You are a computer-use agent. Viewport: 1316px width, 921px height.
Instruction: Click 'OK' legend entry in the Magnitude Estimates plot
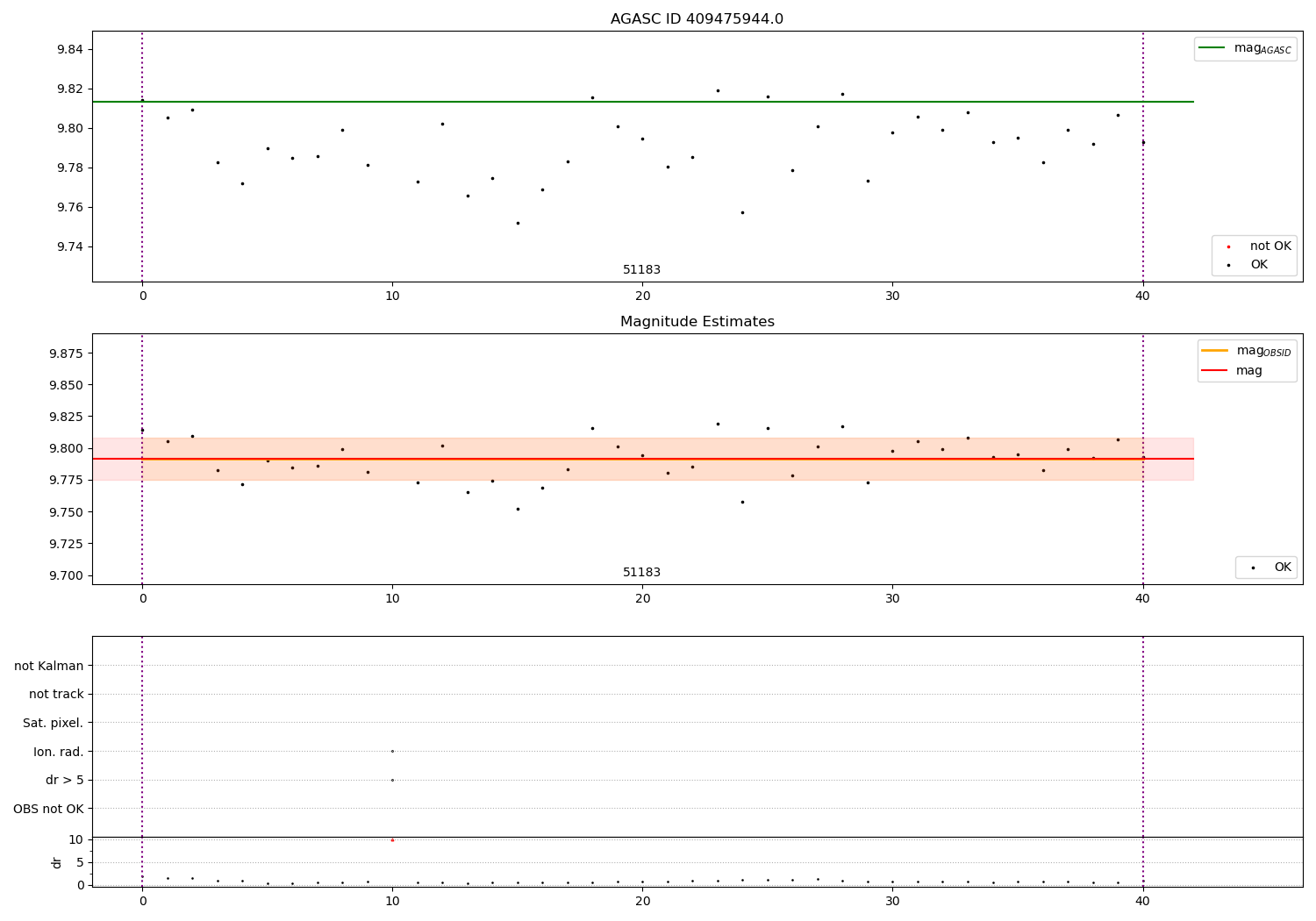point(1283,568)
